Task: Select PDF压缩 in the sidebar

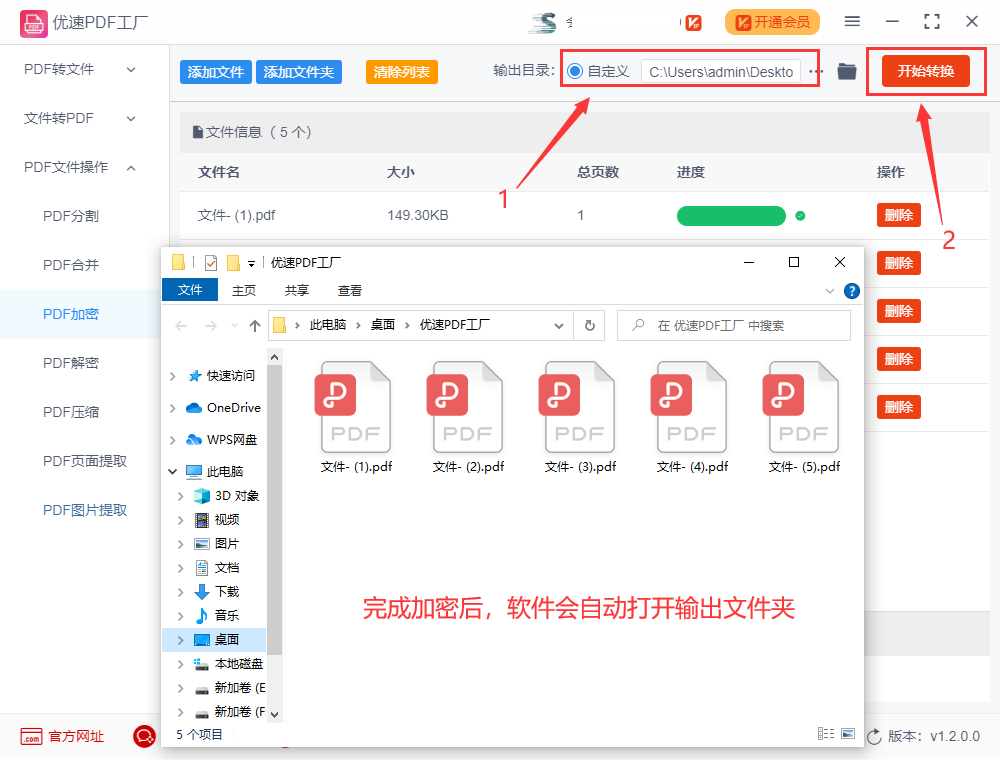Action: (x=71, y=412)
